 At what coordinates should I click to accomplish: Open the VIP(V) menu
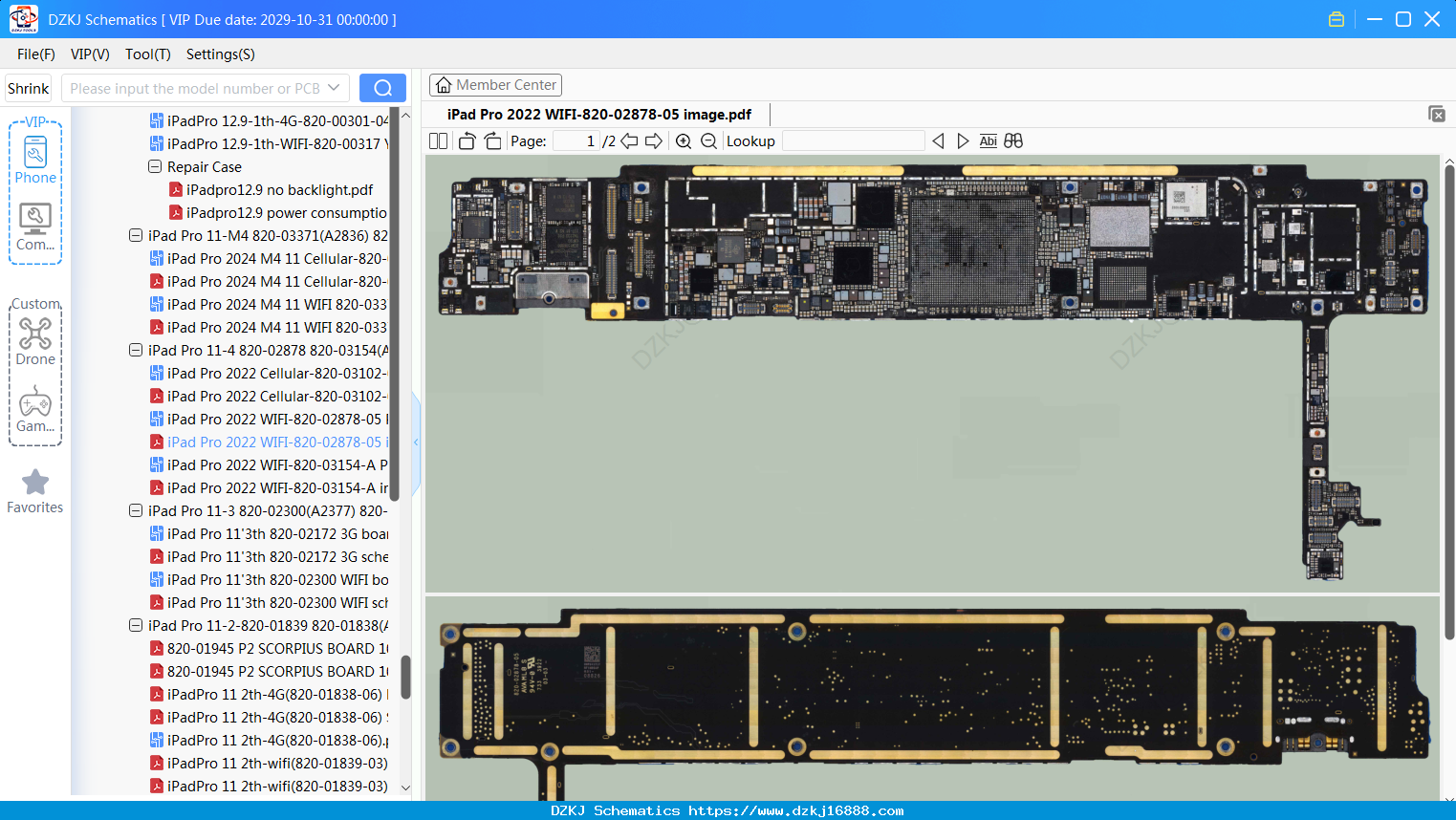90,54
